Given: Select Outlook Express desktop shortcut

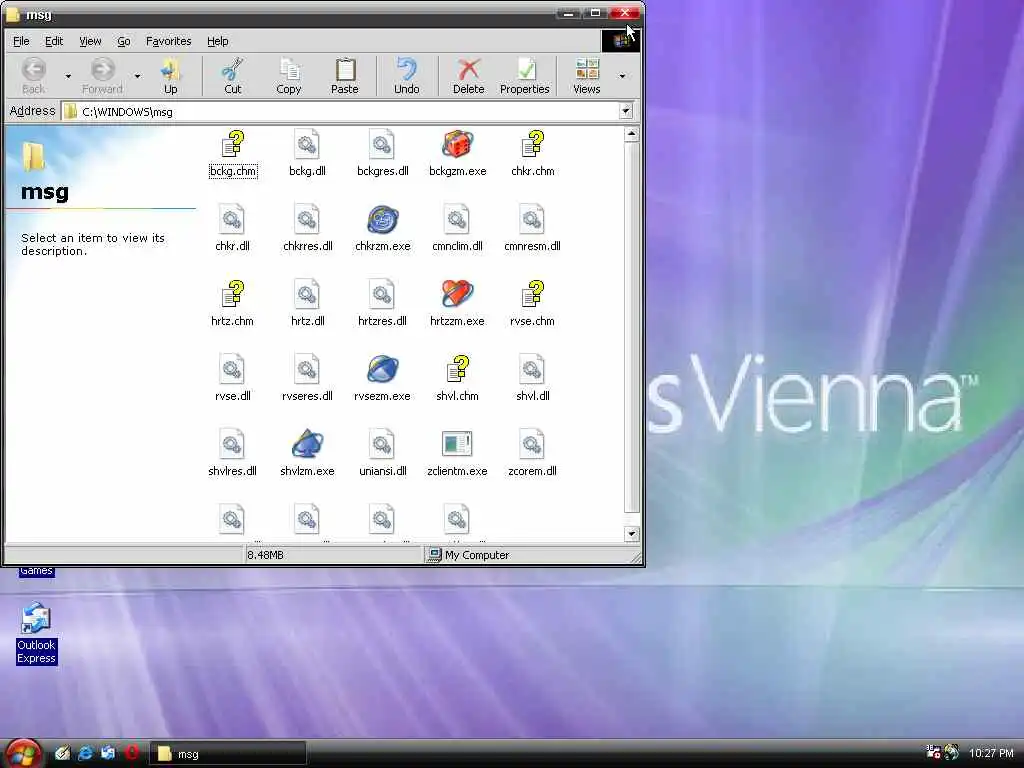Looking at the screenshot, I should 36,633.
